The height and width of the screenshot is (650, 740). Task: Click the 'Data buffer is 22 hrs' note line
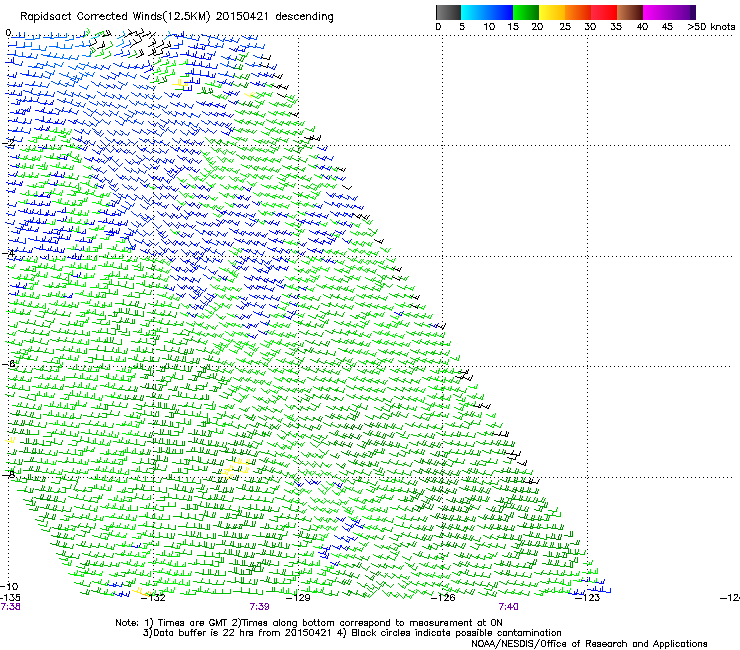click(x=352, y=633)
